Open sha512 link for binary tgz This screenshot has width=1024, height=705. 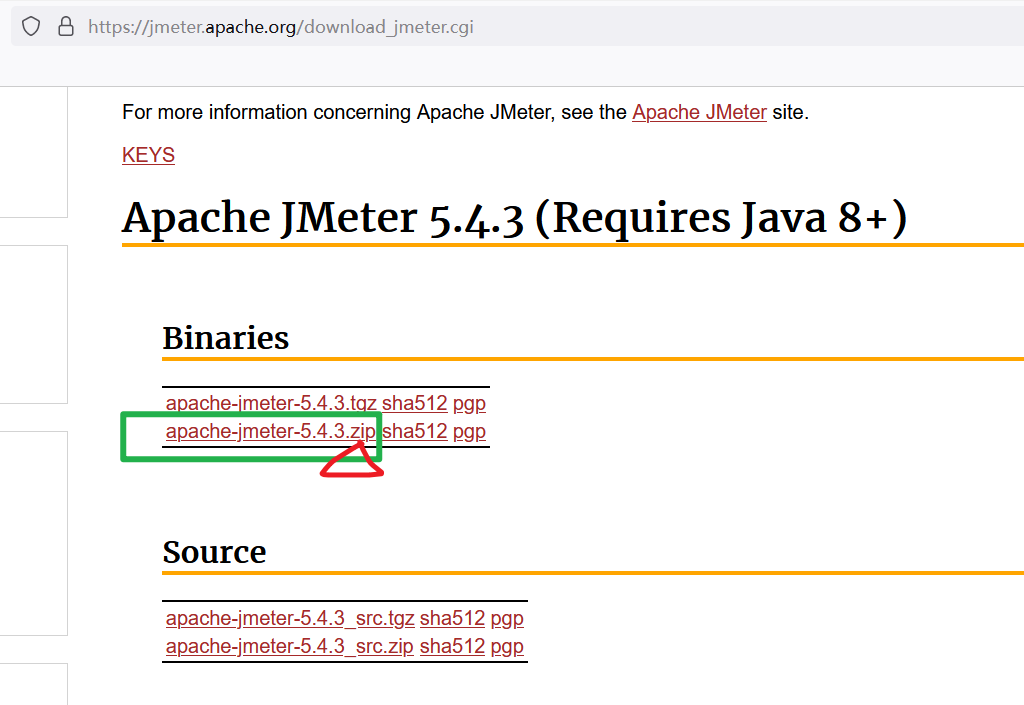click(x=415, y=403)
